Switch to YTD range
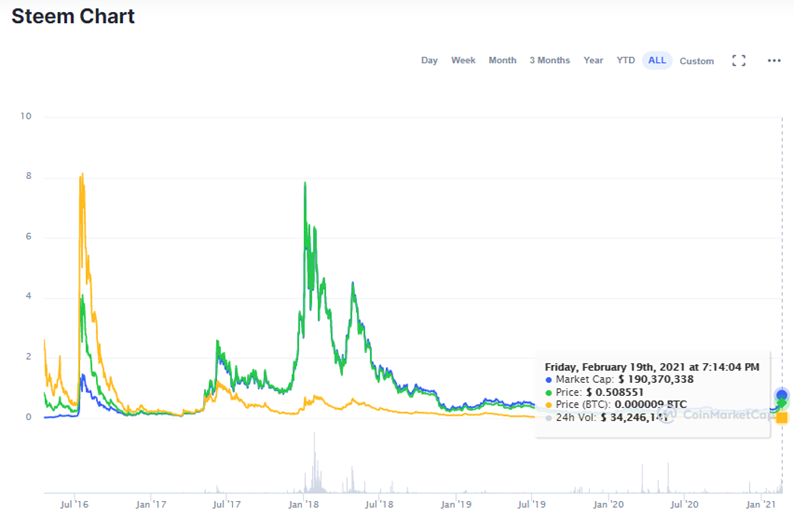The width and height of the screenshot is (794, 517). coord(625,60)
